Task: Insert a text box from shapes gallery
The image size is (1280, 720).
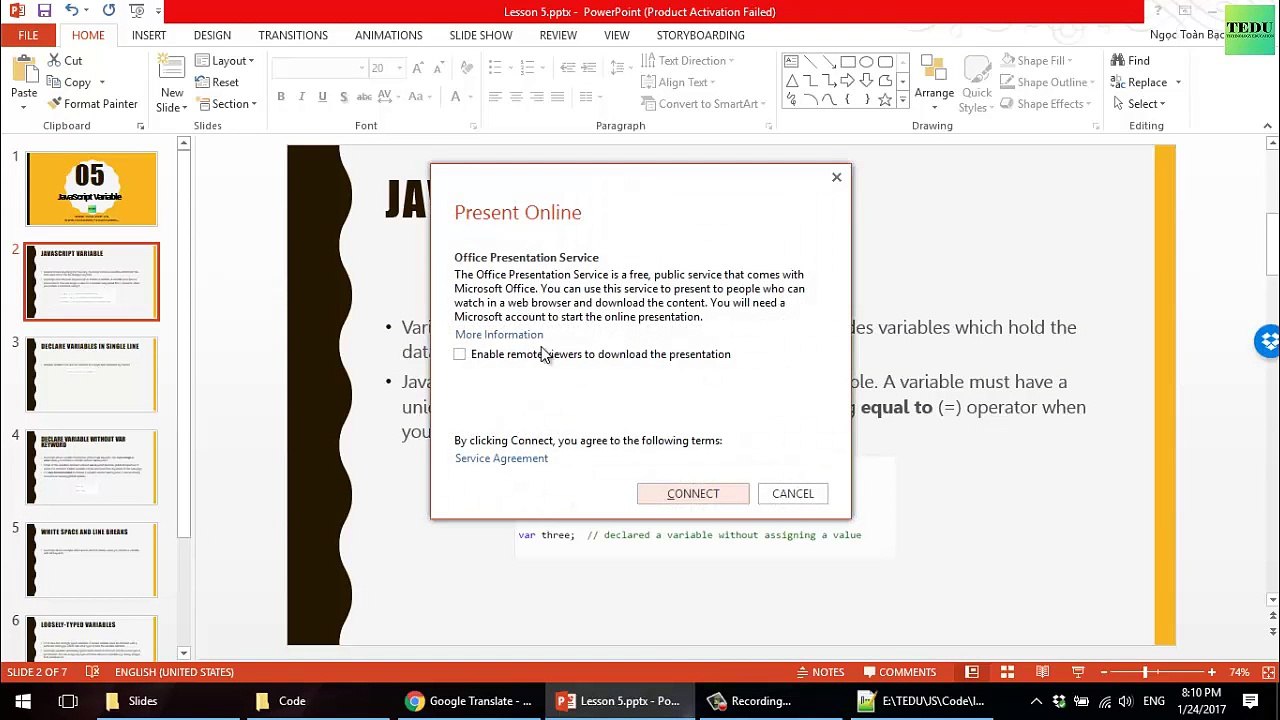Action: [x=791, y=62]
